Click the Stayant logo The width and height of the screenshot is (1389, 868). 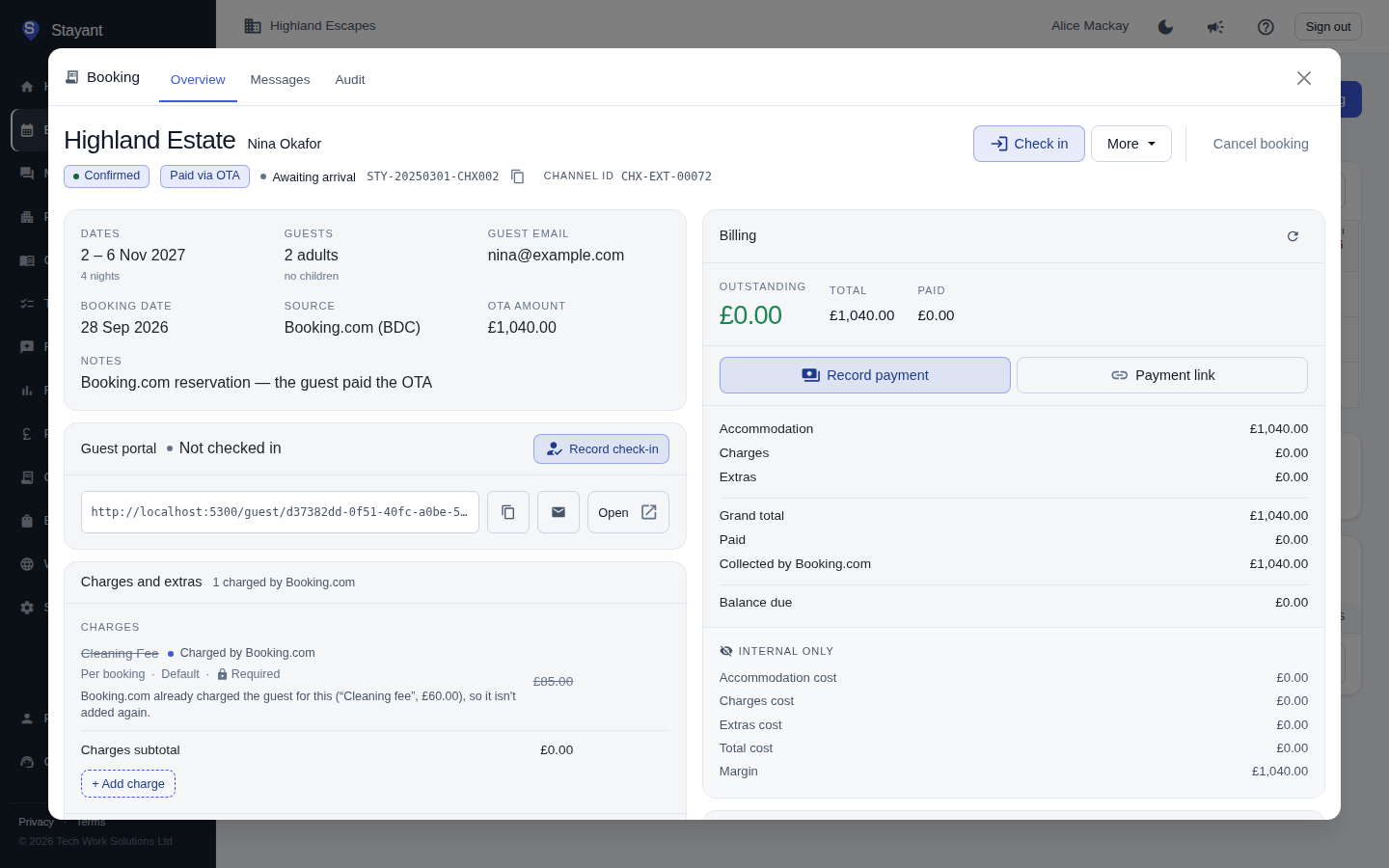tap(30, 30)
